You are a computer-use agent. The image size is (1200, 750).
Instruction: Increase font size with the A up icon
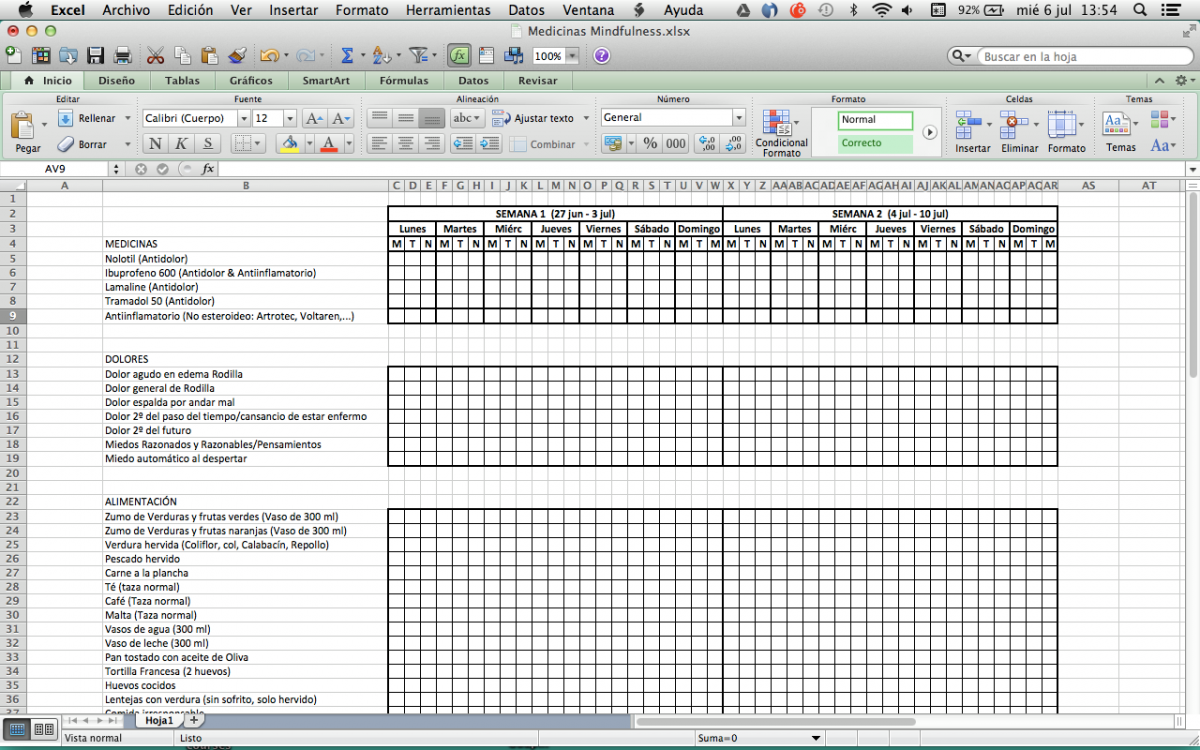tap(313, 118)
